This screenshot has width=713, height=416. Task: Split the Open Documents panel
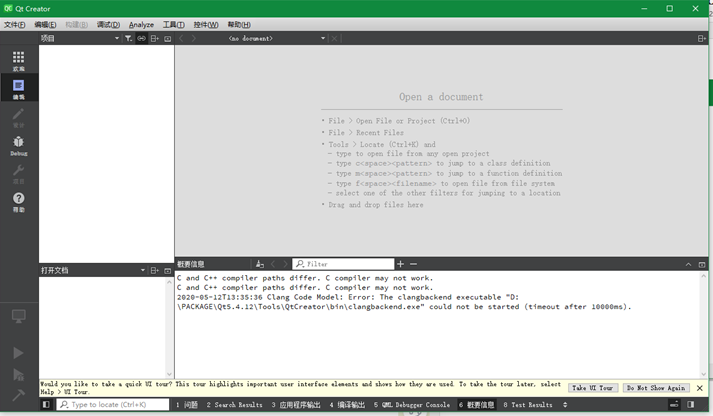click(155, 271)
